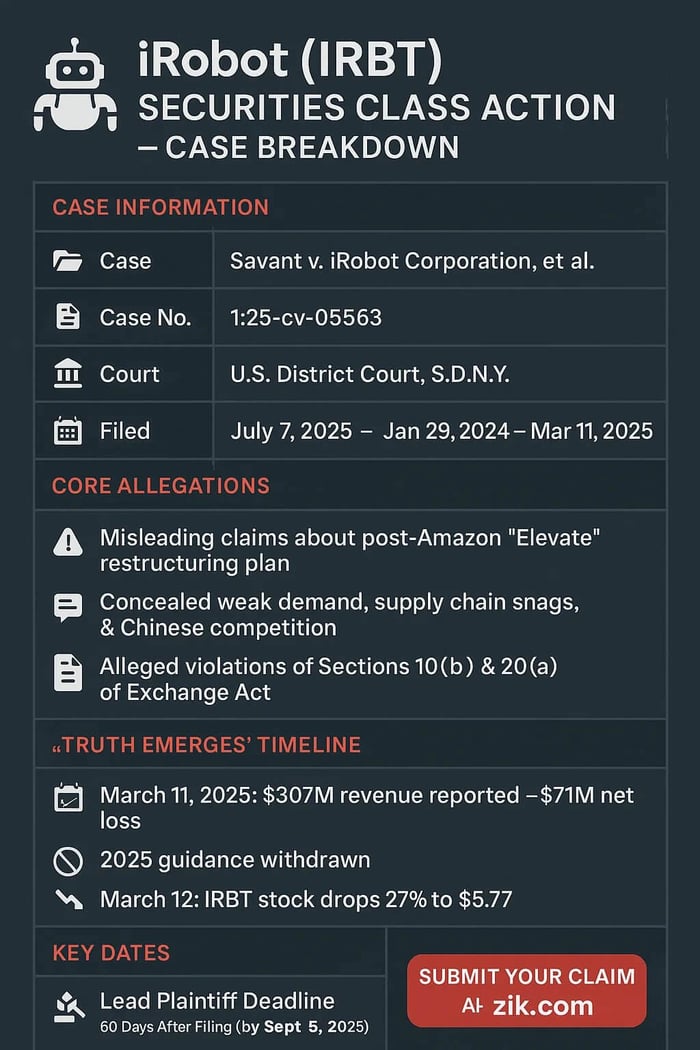This screenshot has height=1050, width=700.
Task: Click the case number 1:25-cv-05563
Action: click(306, 318)
